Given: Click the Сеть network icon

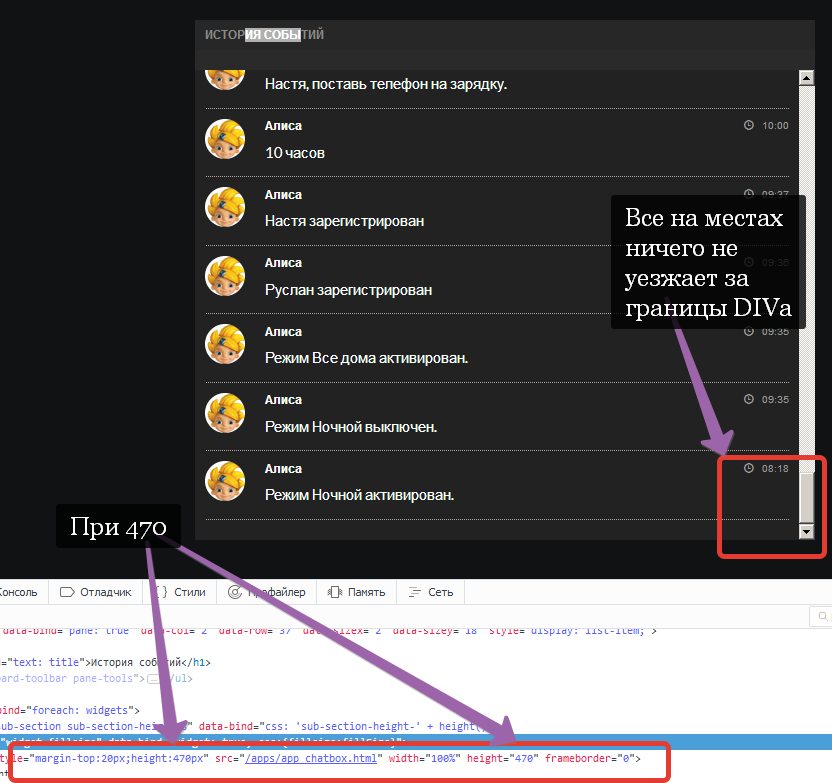Looking at the screenshot, I should point(415,592).
